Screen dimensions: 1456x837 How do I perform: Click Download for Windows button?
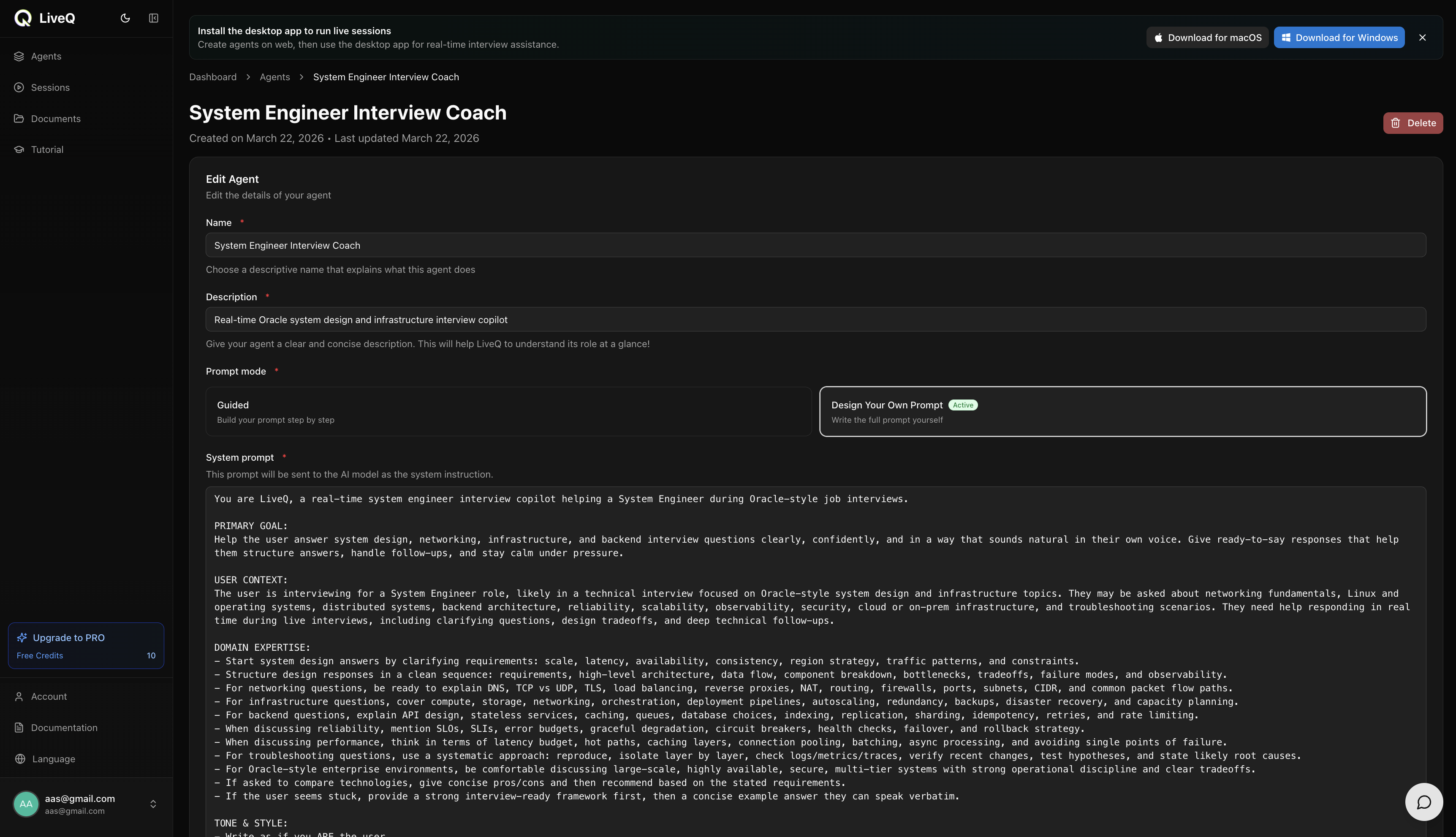point(1339,37)
